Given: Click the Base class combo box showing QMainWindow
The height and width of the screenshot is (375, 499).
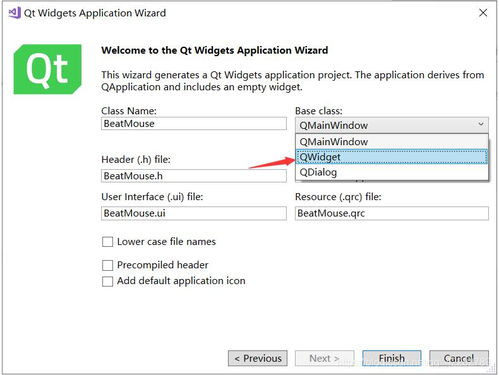Looking at the screenshot, I should [x=392, y=125].
